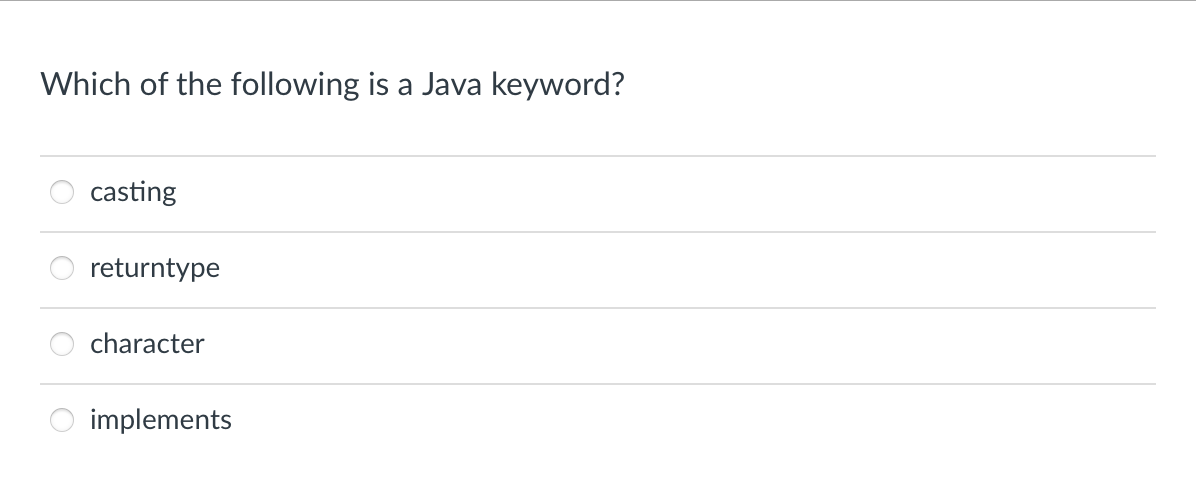Pick the first answer option's circle
The height and width of the screenshot is (498, 1196).
63,192
